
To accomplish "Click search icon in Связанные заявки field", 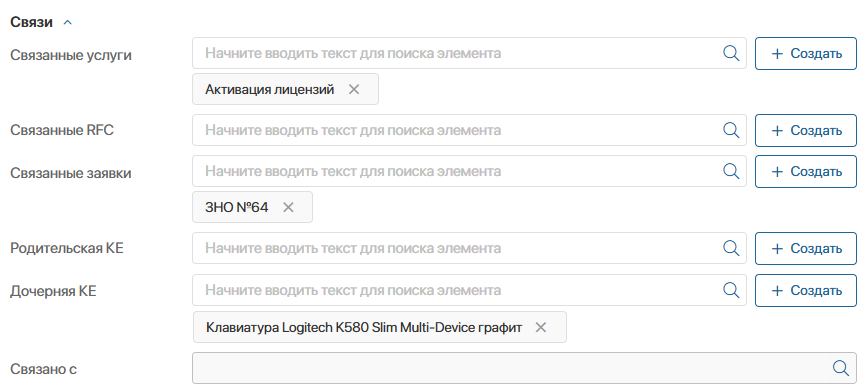I will 731,171.
